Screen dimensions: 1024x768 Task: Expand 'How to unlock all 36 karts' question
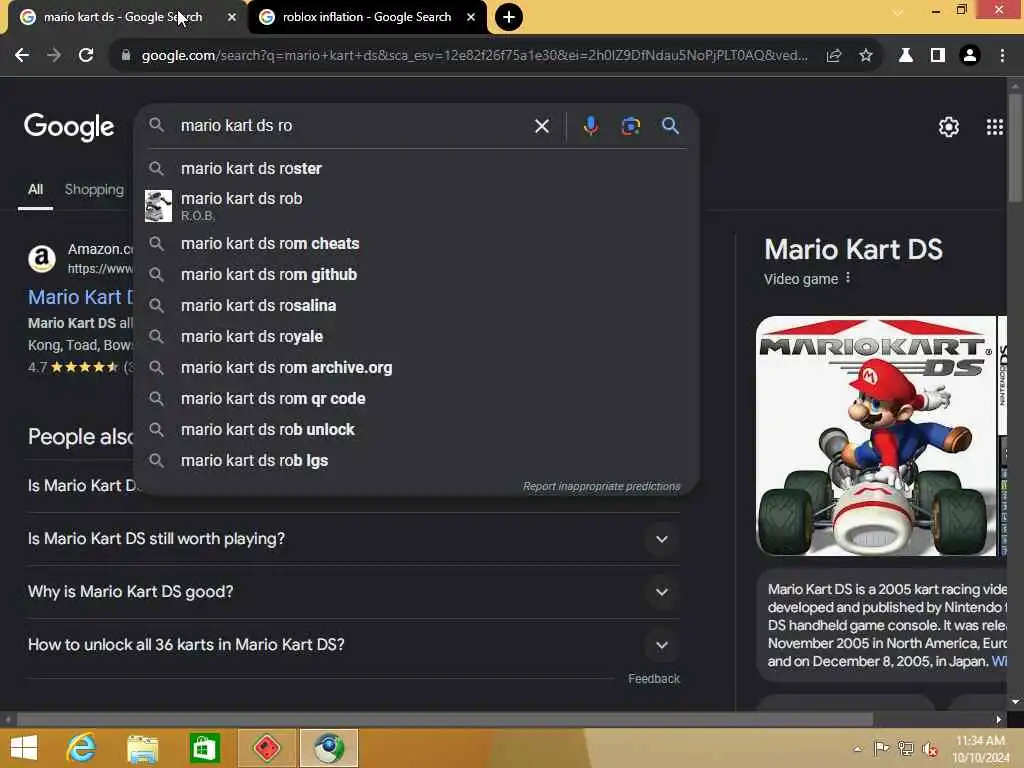pyautogui.click(x=353, y=645)
